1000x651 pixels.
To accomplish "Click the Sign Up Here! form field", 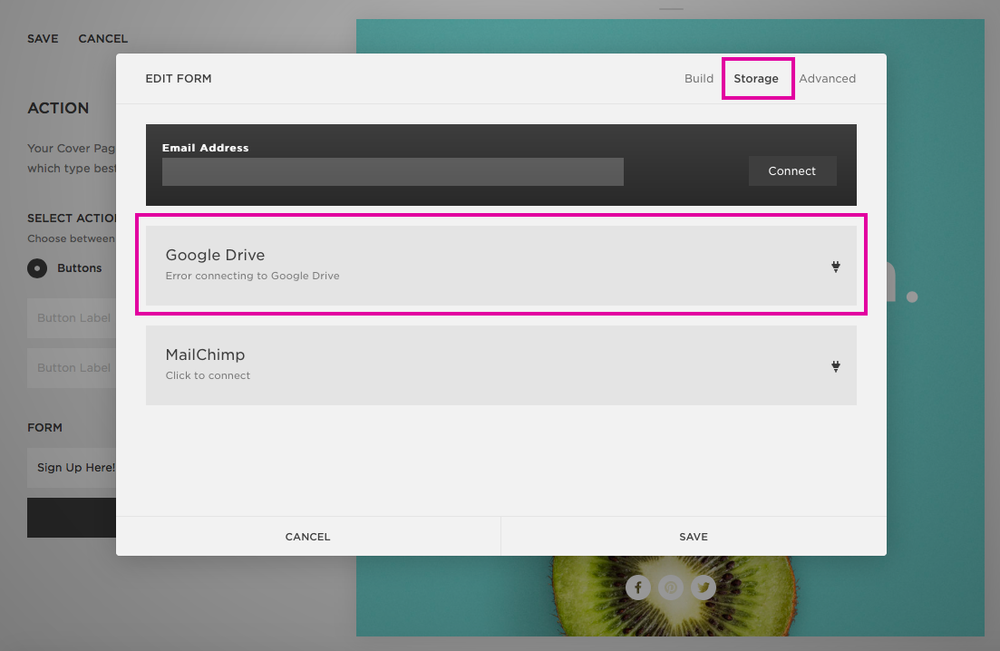I will click(75, 467).
